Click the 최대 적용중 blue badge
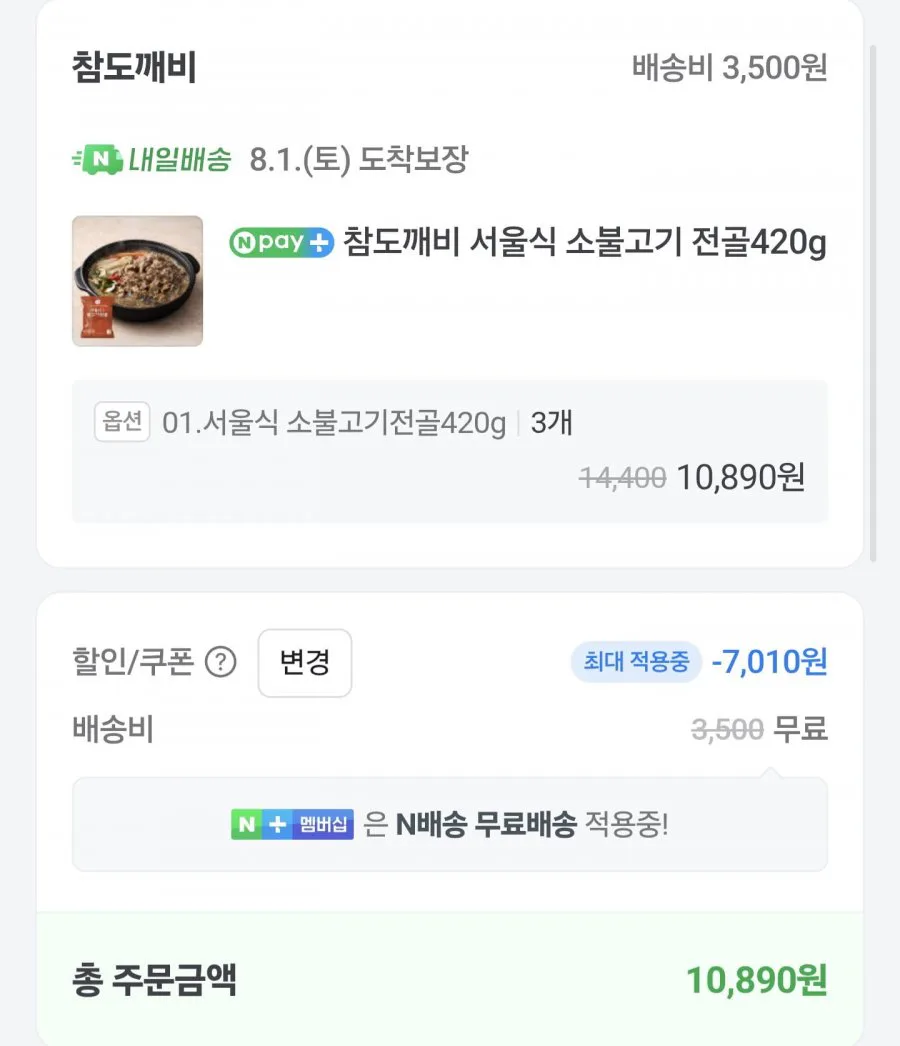Screen dimensions: 900x1046 pos(636,662)
